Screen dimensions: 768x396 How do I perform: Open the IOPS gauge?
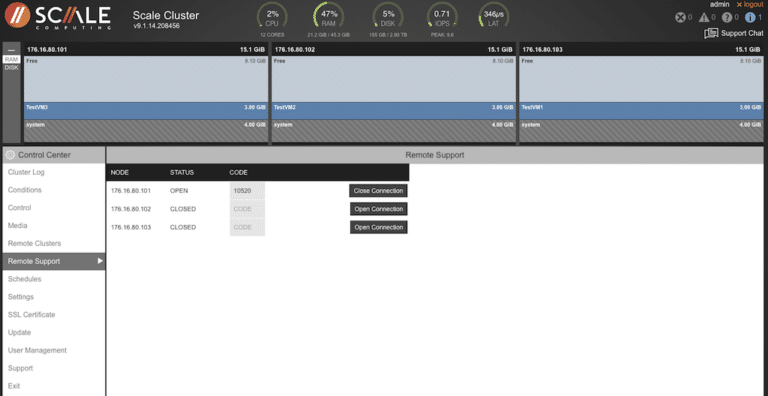[442, 18]
